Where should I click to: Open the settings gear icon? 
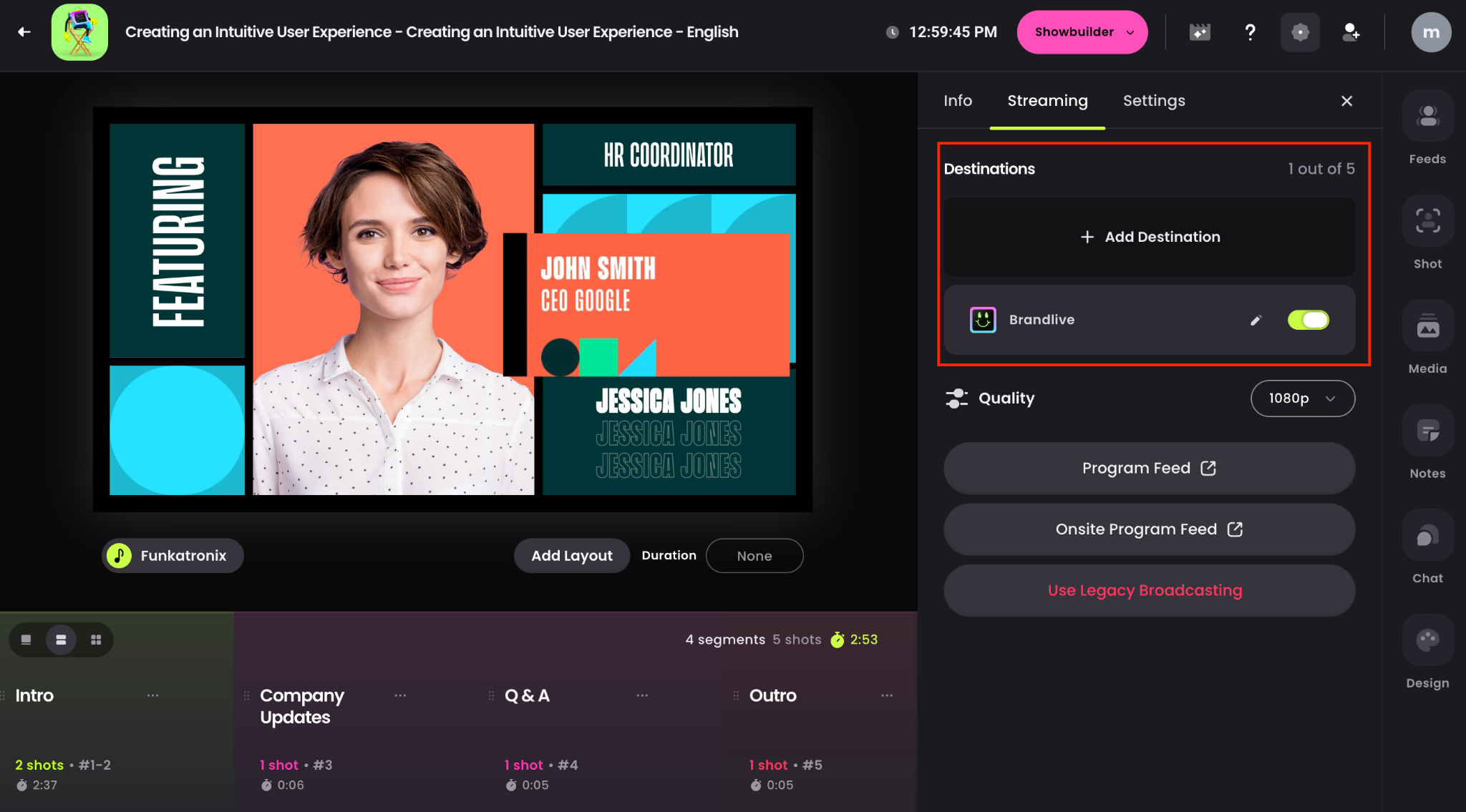click(x=1300, y=32)
